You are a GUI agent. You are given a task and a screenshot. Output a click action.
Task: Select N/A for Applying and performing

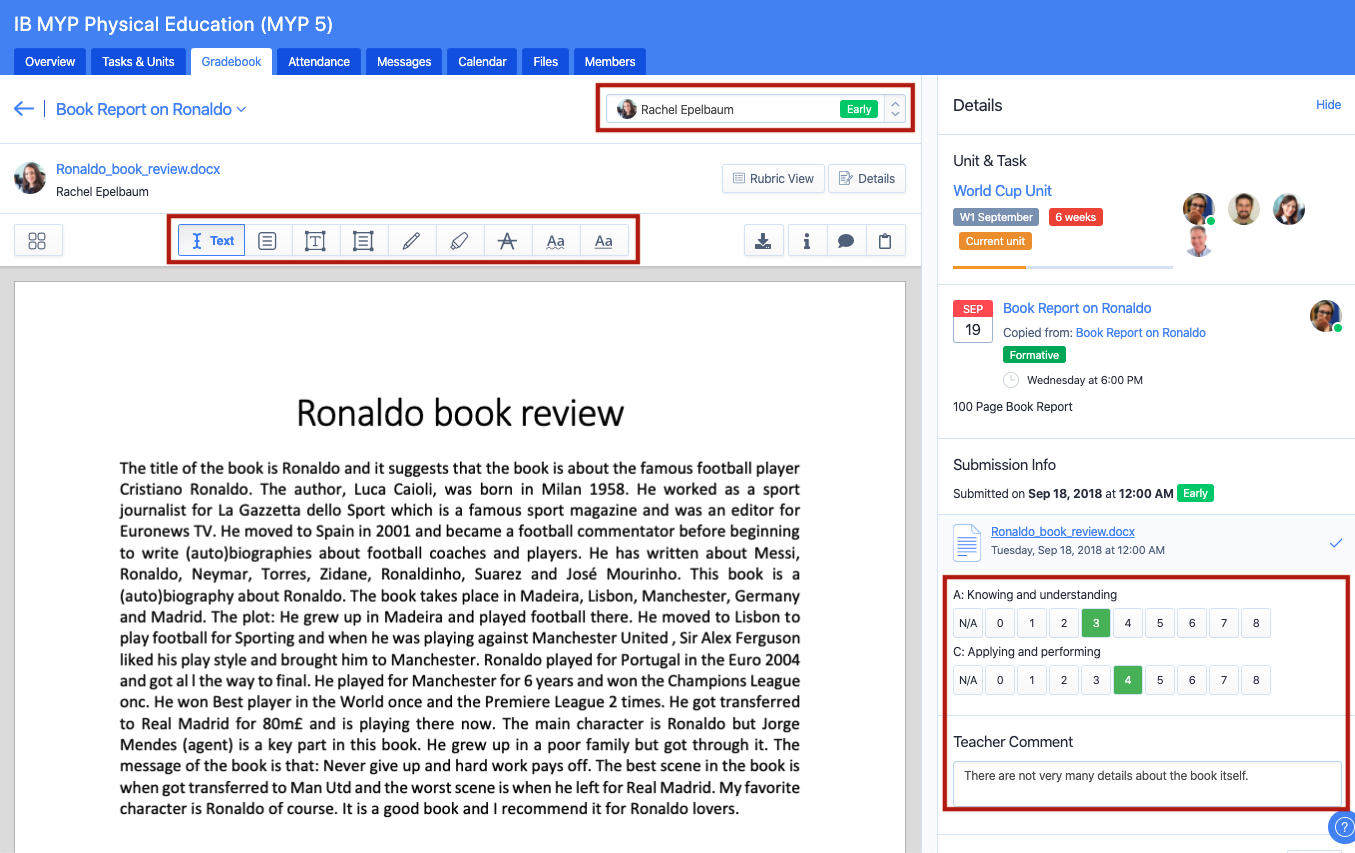(967, 681)
